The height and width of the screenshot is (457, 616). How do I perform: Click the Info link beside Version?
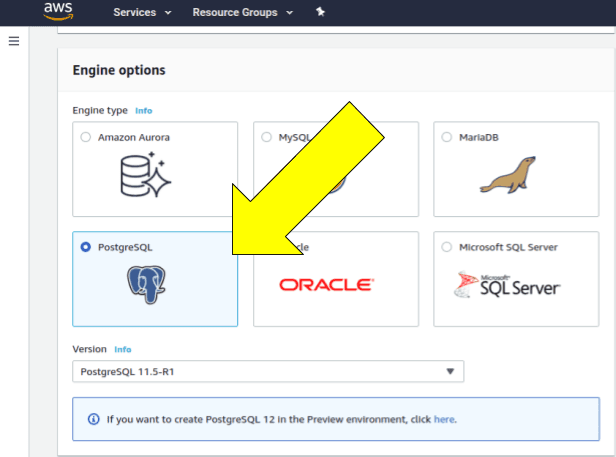[122, 350]
